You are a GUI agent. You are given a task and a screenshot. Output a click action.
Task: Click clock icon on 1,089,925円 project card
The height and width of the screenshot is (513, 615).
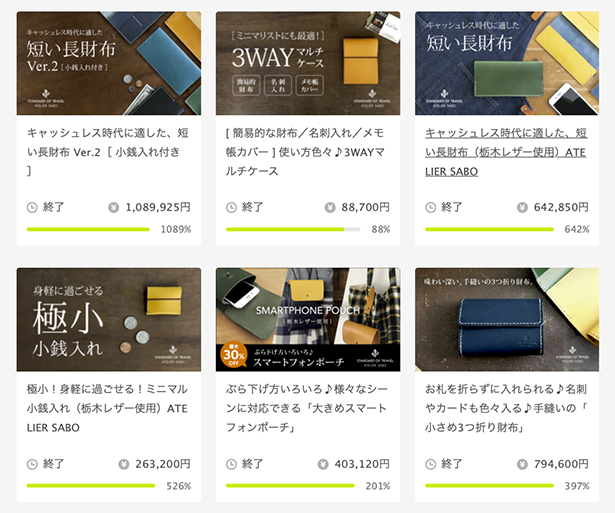click(32, 207)
